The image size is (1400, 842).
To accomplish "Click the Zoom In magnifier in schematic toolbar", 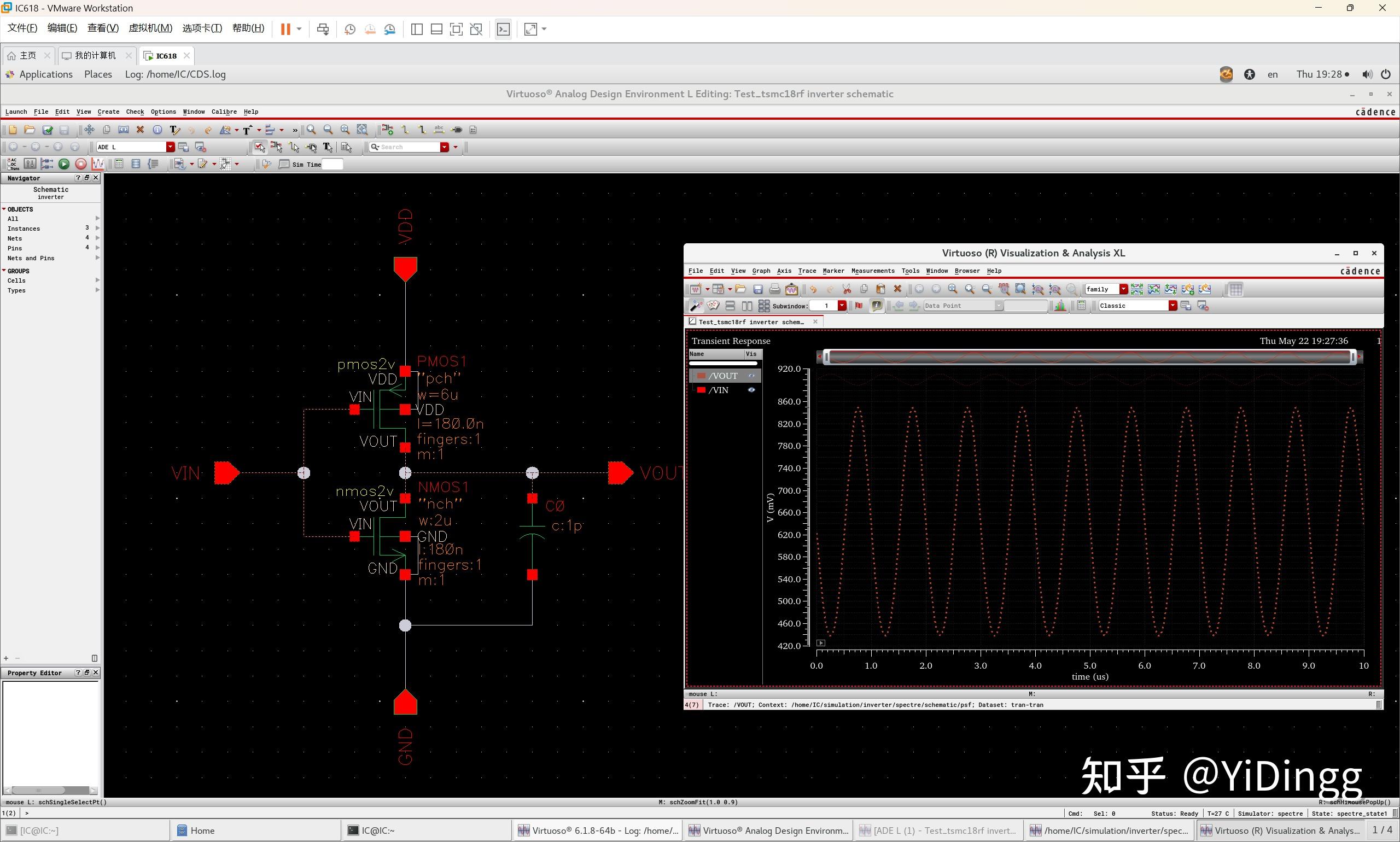I will tap(311, 130).
